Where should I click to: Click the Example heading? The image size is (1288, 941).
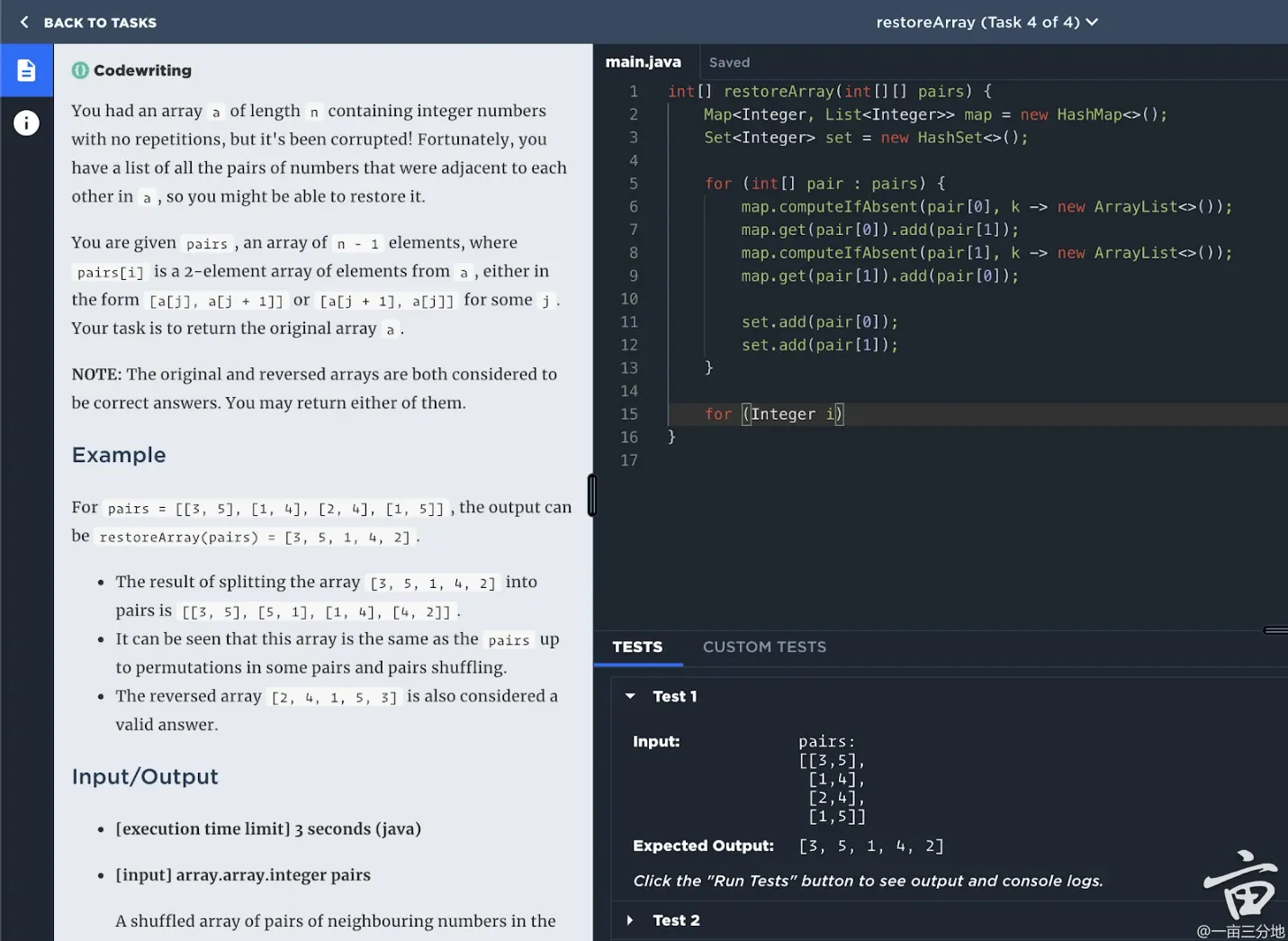(119, 455)
